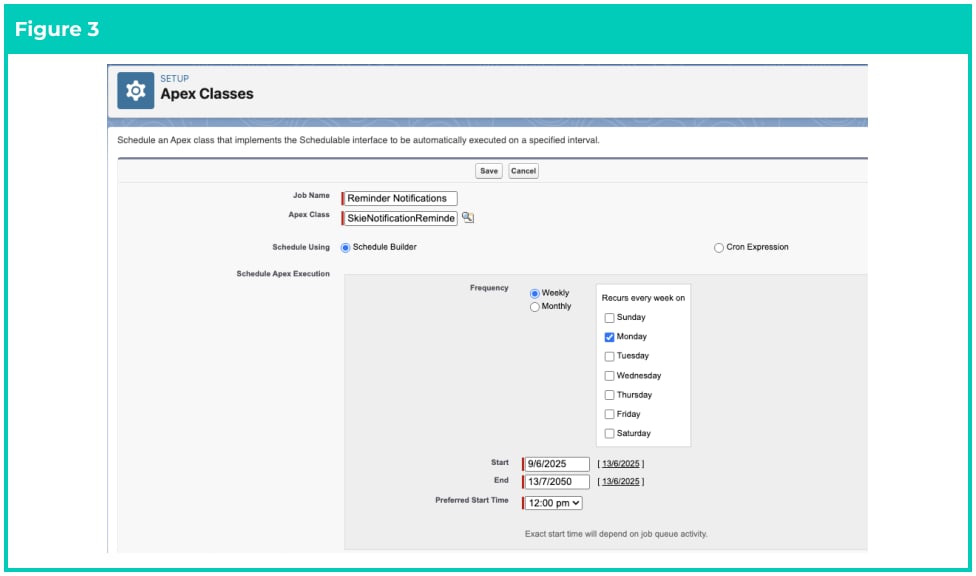Click the 13/6/2025 link beside Start
The image size is (976, 576).
(x=621, y=464)
